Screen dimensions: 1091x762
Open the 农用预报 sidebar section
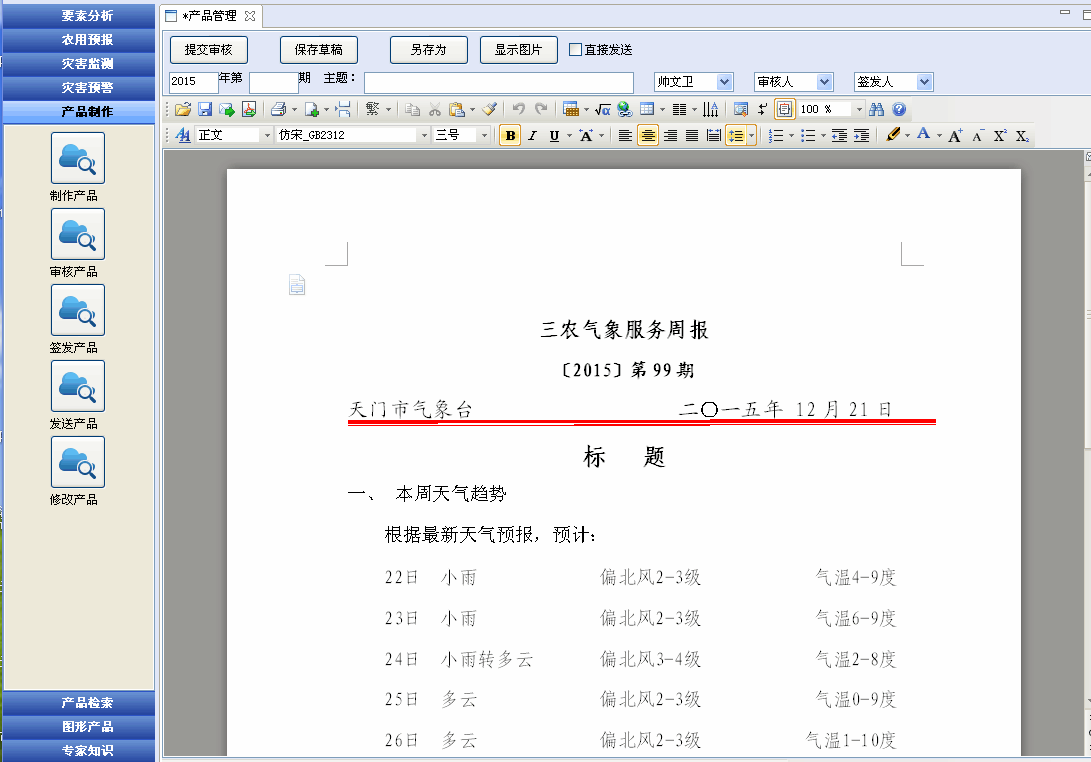(79, 40)
